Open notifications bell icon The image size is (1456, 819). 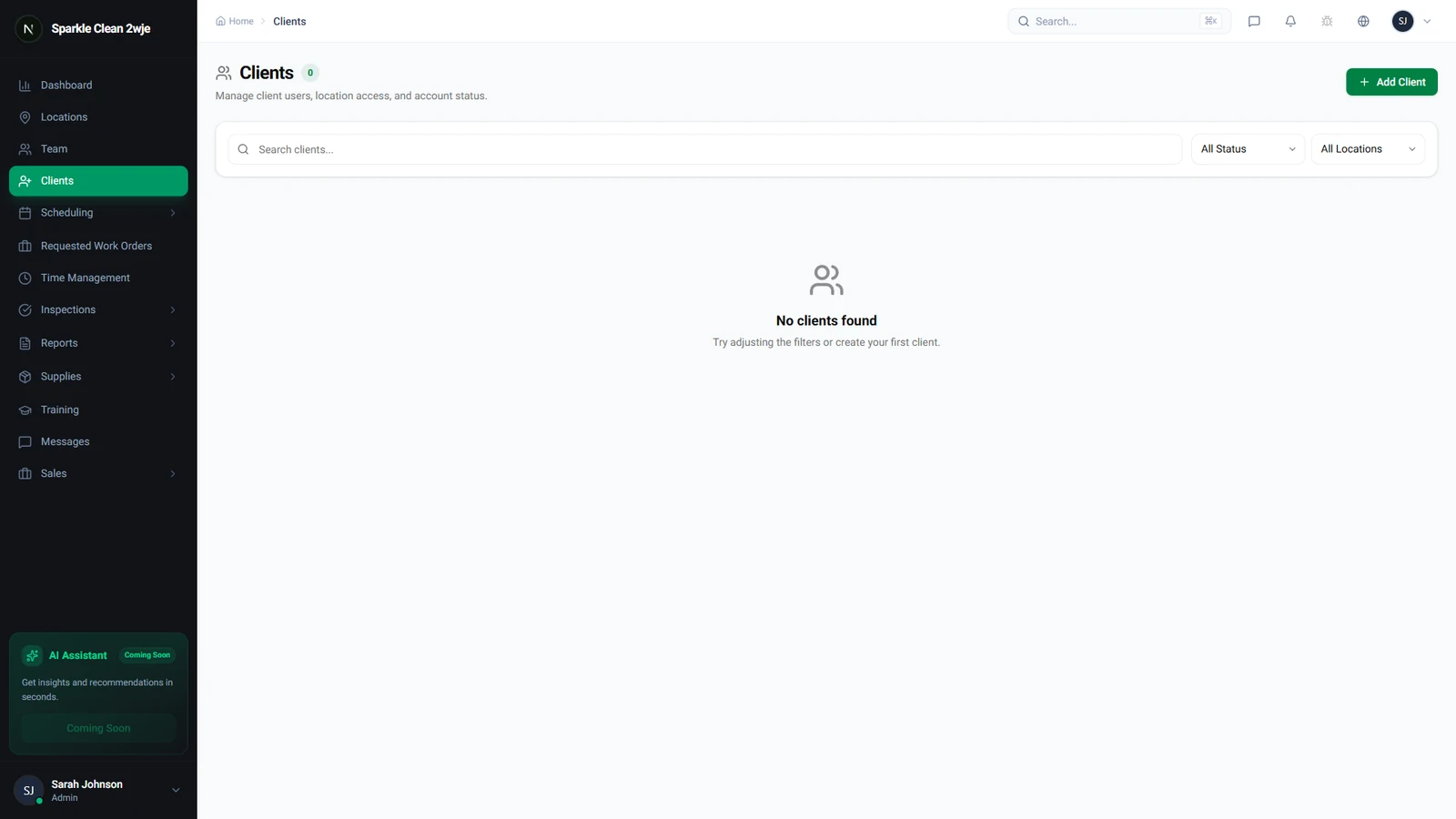(x=1290, y=21)
